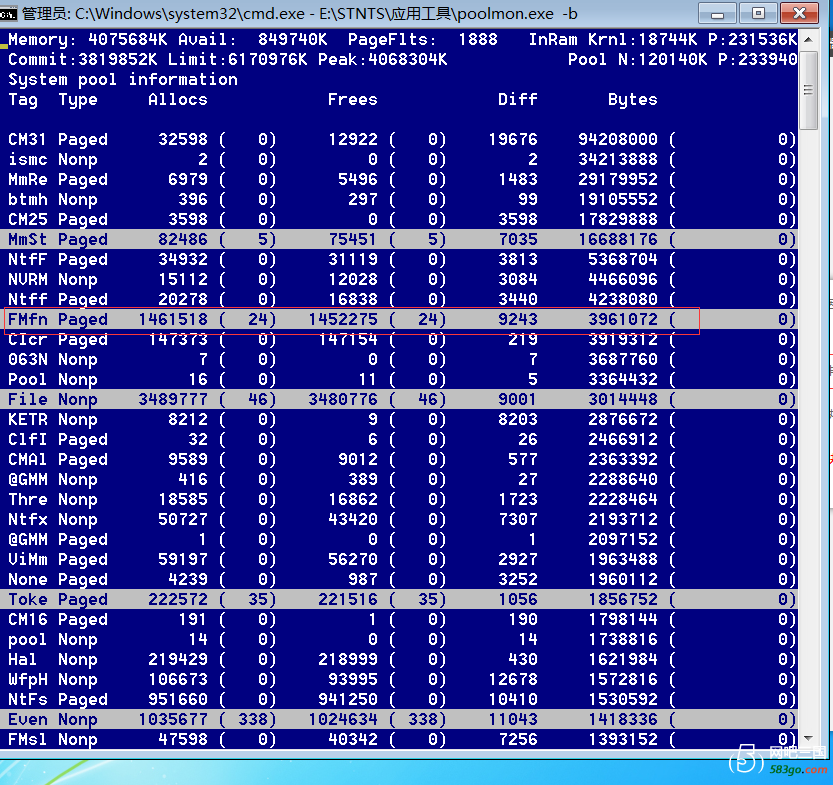Click the NtfF tag entry

[28, 260]
